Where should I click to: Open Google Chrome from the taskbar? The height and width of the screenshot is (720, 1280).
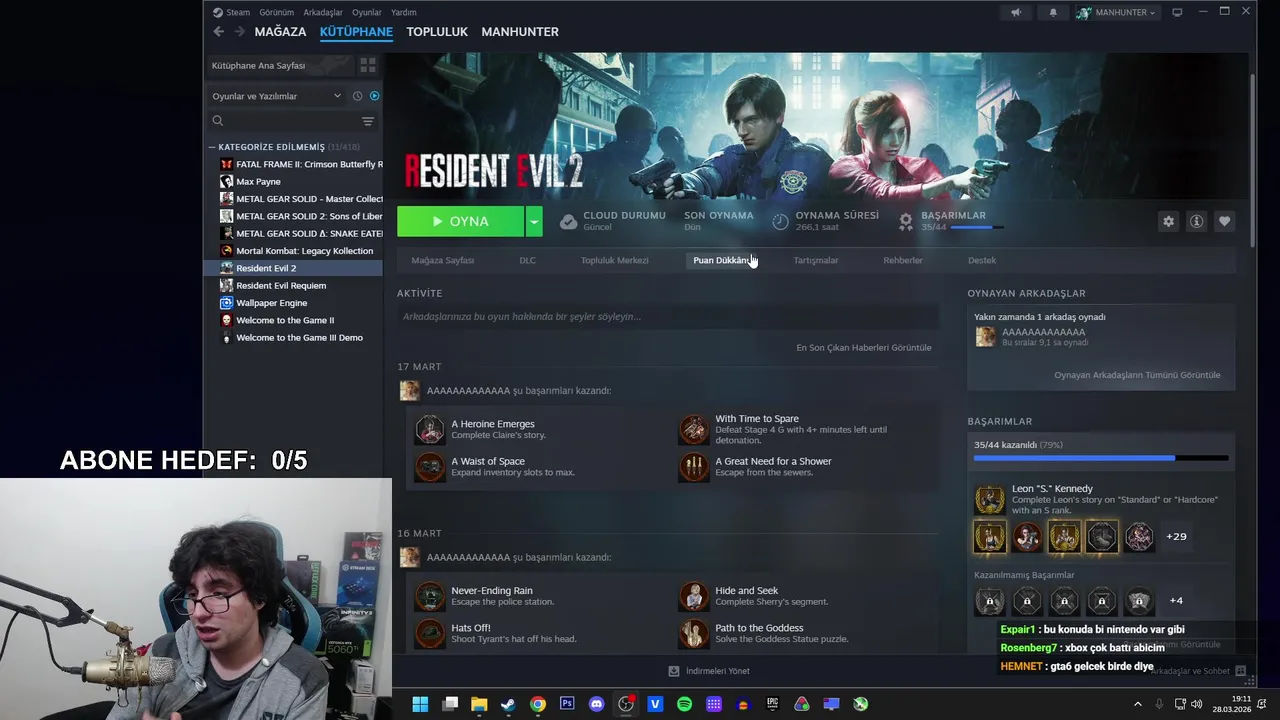538,704
